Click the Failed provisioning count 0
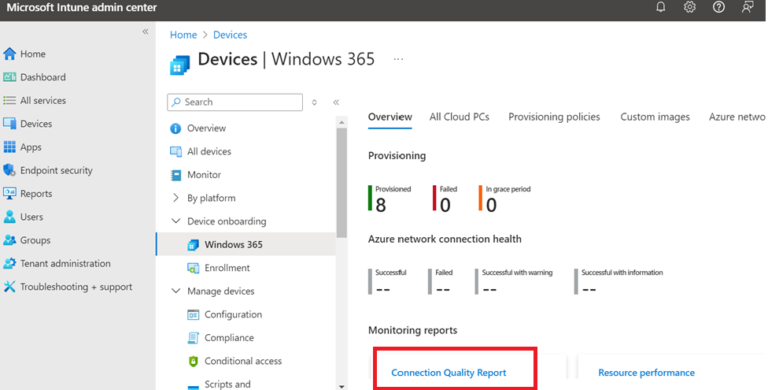The image size is (768, 390). tap(445, 205)
